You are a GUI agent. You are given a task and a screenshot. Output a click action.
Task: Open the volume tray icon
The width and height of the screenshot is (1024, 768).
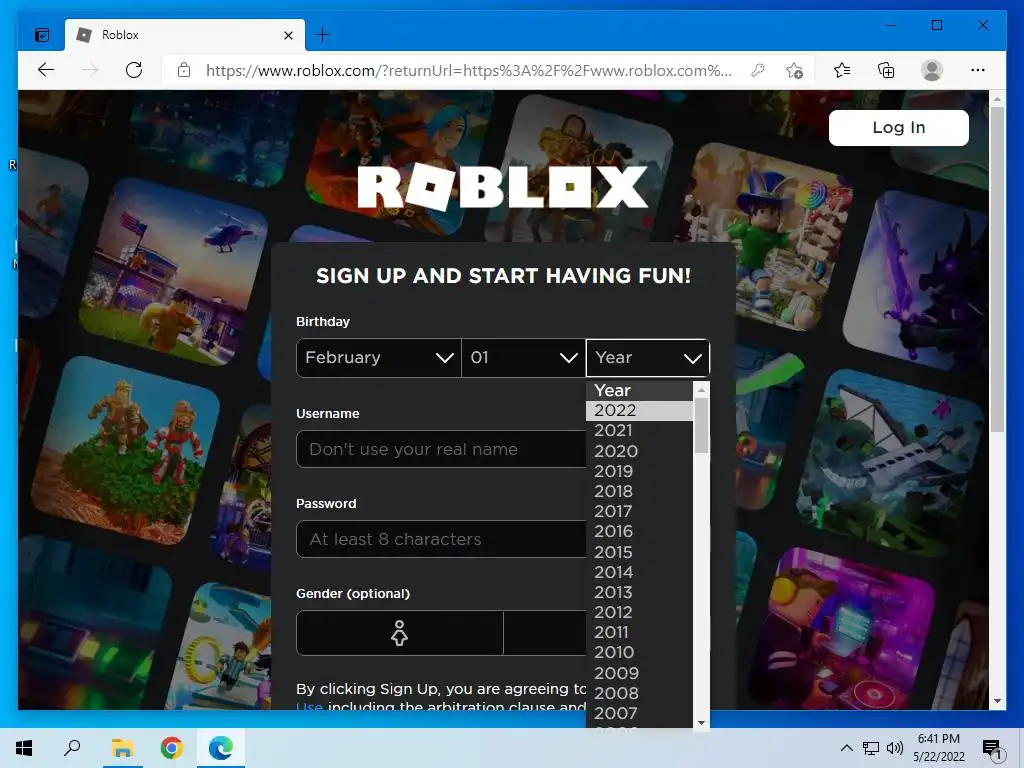895,748
